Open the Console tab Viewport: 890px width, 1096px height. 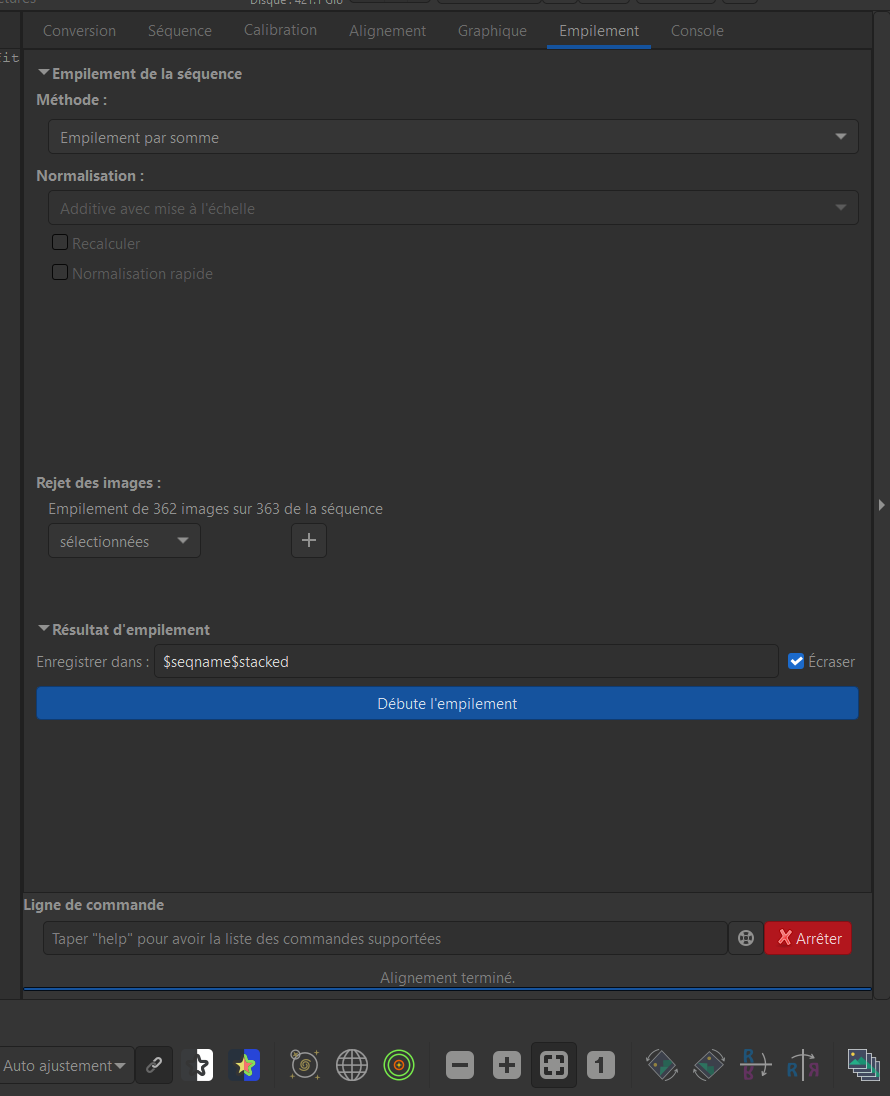click(697, 31)
